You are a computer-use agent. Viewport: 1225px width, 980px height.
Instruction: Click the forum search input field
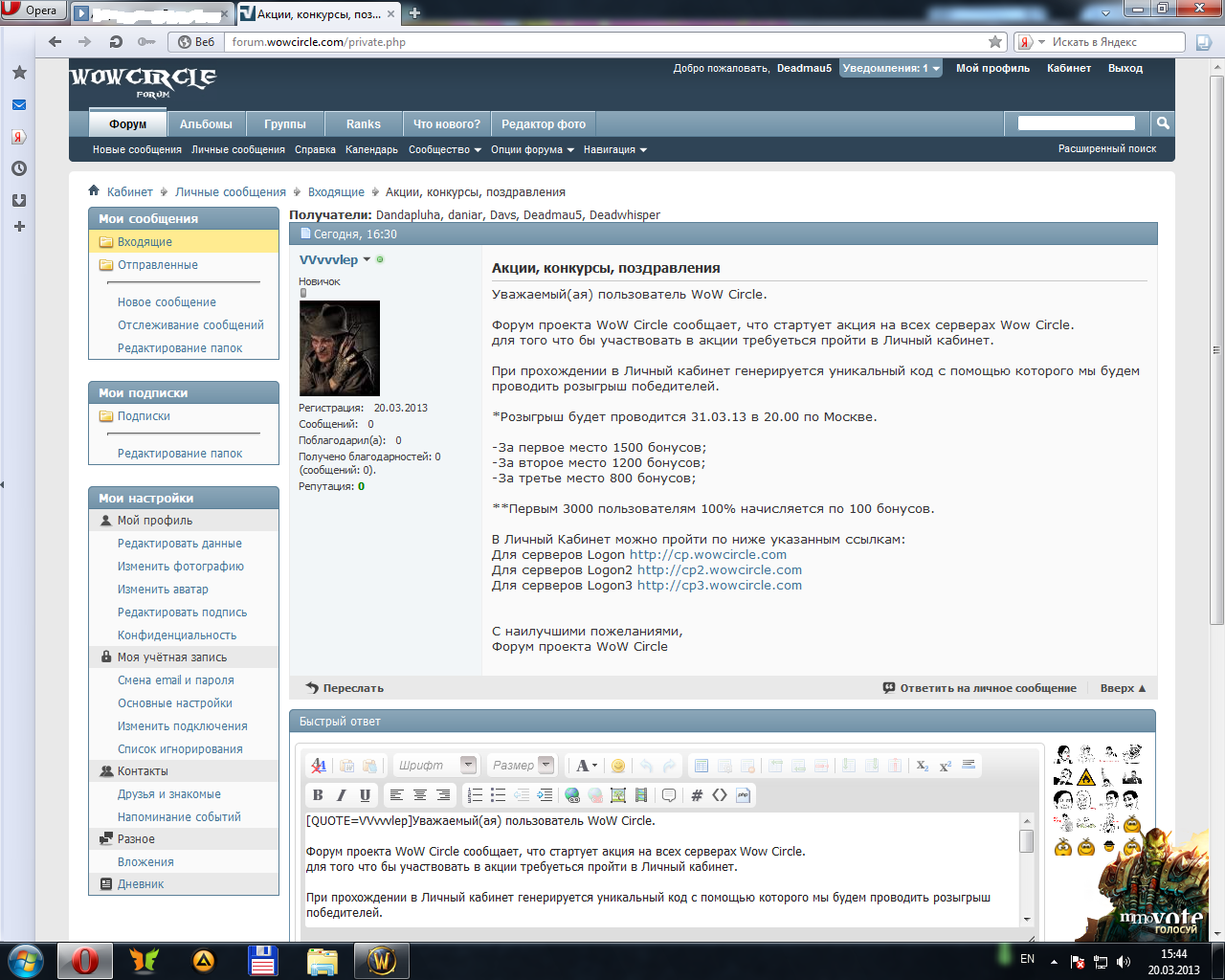pos(1077,122)
